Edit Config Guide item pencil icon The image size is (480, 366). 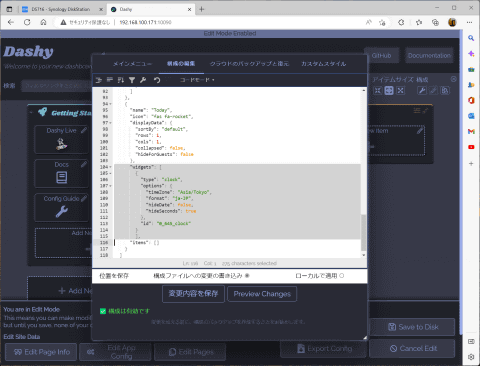click(84, 199)
